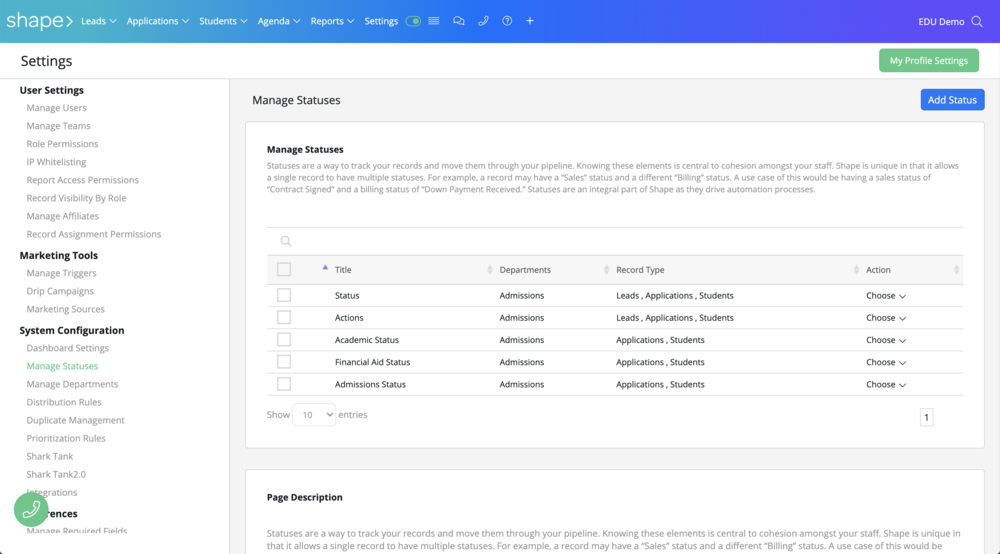Sort the Departments column
This screenshot has height=554, width=1000.
pyautogui.click(x=606, y=270)
